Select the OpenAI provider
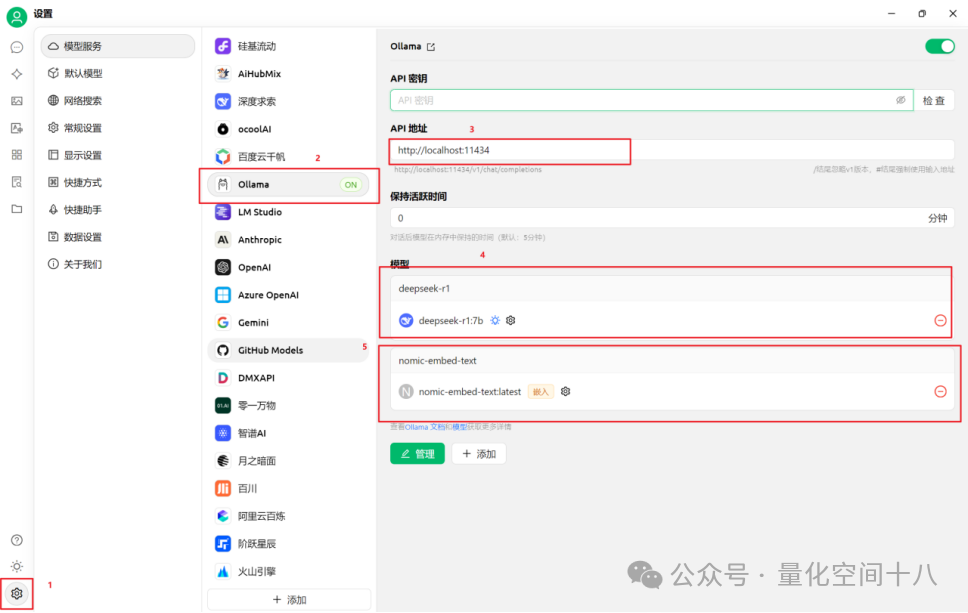The width and height of the screenshot is (968, 613). coord(288,267)
